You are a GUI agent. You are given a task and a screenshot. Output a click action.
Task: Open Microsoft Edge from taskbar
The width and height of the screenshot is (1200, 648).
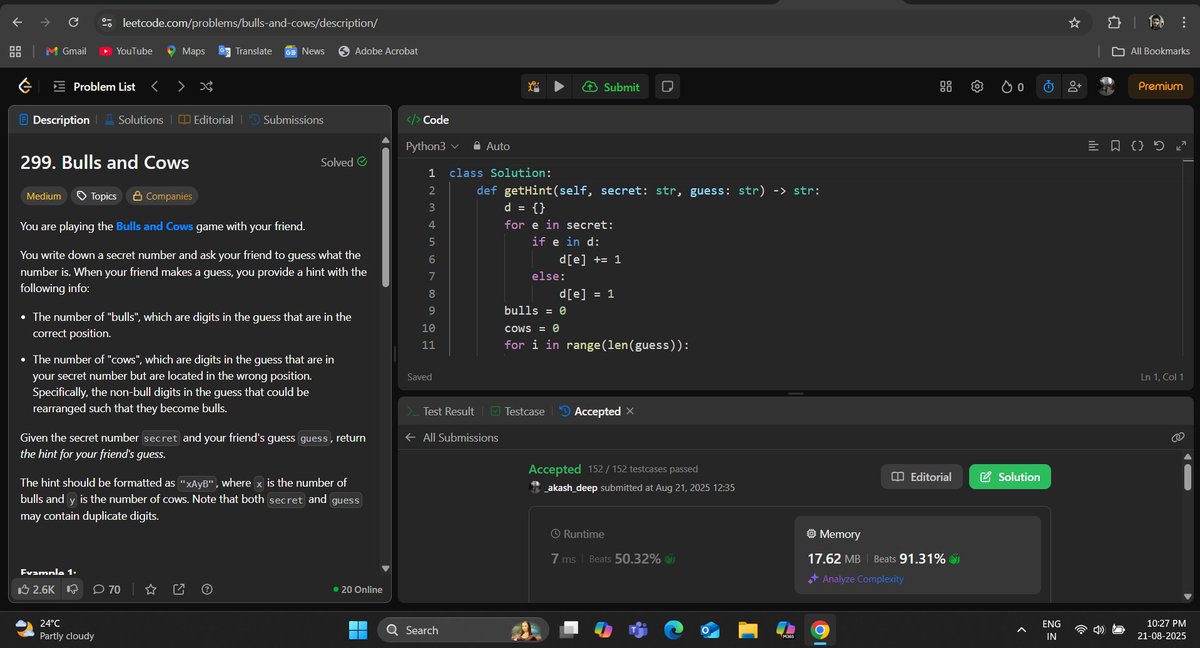(673, 630)
